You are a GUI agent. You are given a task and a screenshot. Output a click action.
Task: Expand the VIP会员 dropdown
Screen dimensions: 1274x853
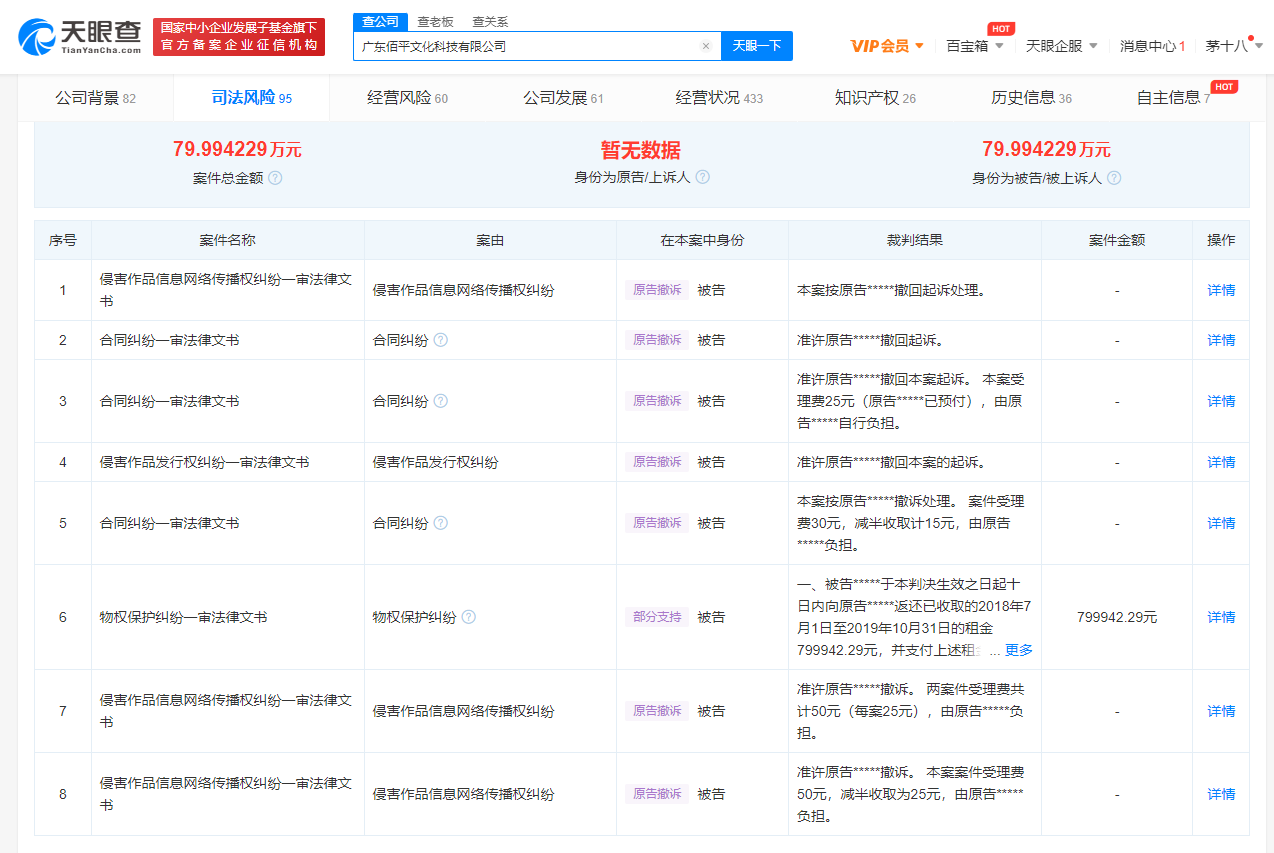(x=887, y=46)
